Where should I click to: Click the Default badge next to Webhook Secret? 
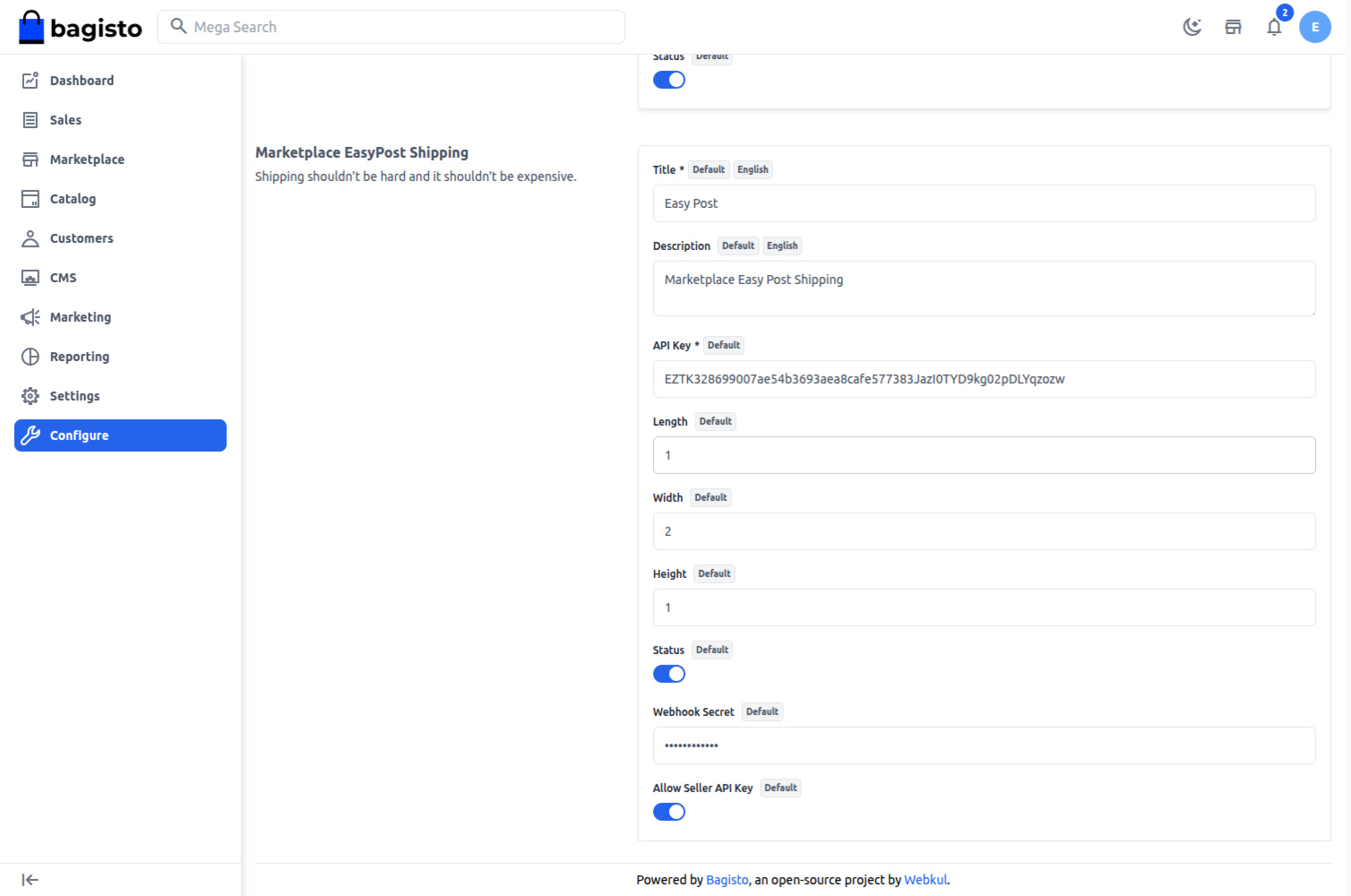pyautogui.click(x=762, y=711)
